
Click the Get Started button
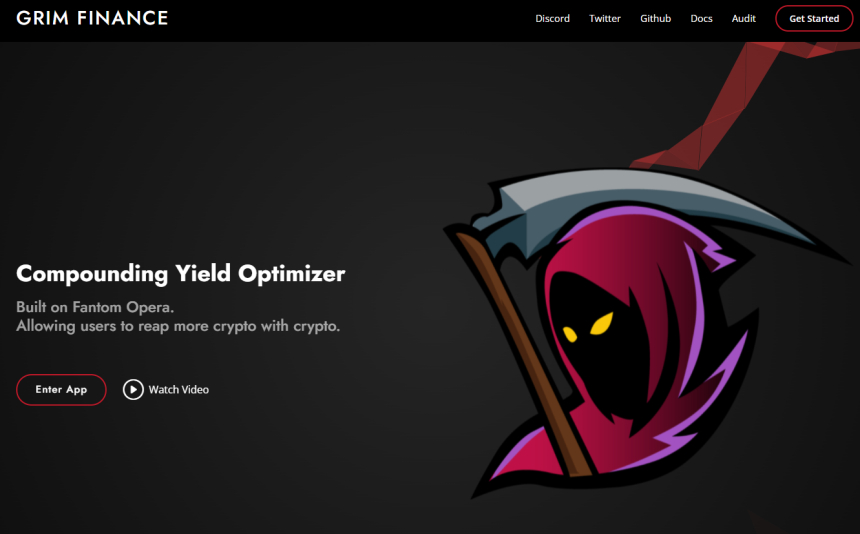pyautogui.click(x=814, y=19)
